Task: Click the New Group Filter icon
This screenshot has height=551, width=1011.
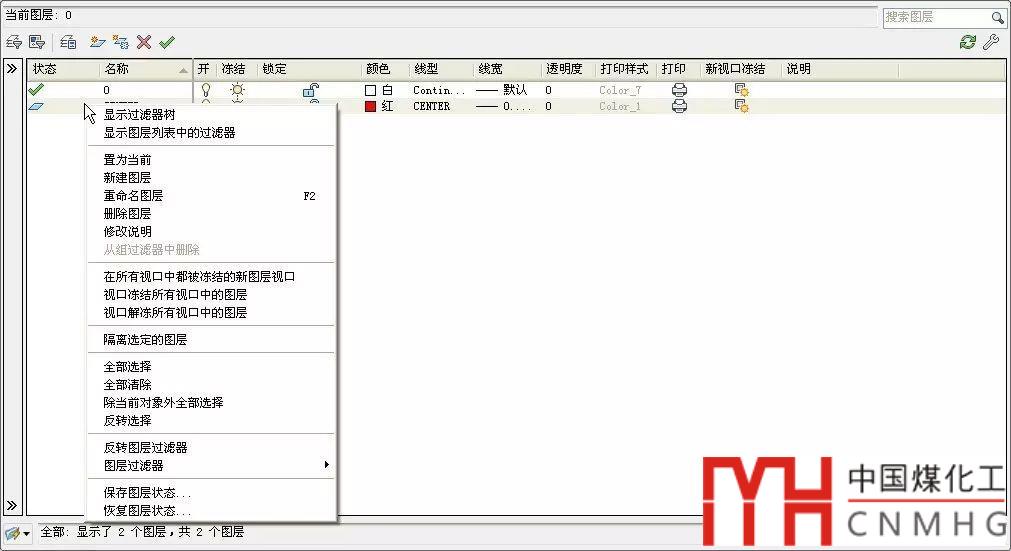Action: [37, 43]
